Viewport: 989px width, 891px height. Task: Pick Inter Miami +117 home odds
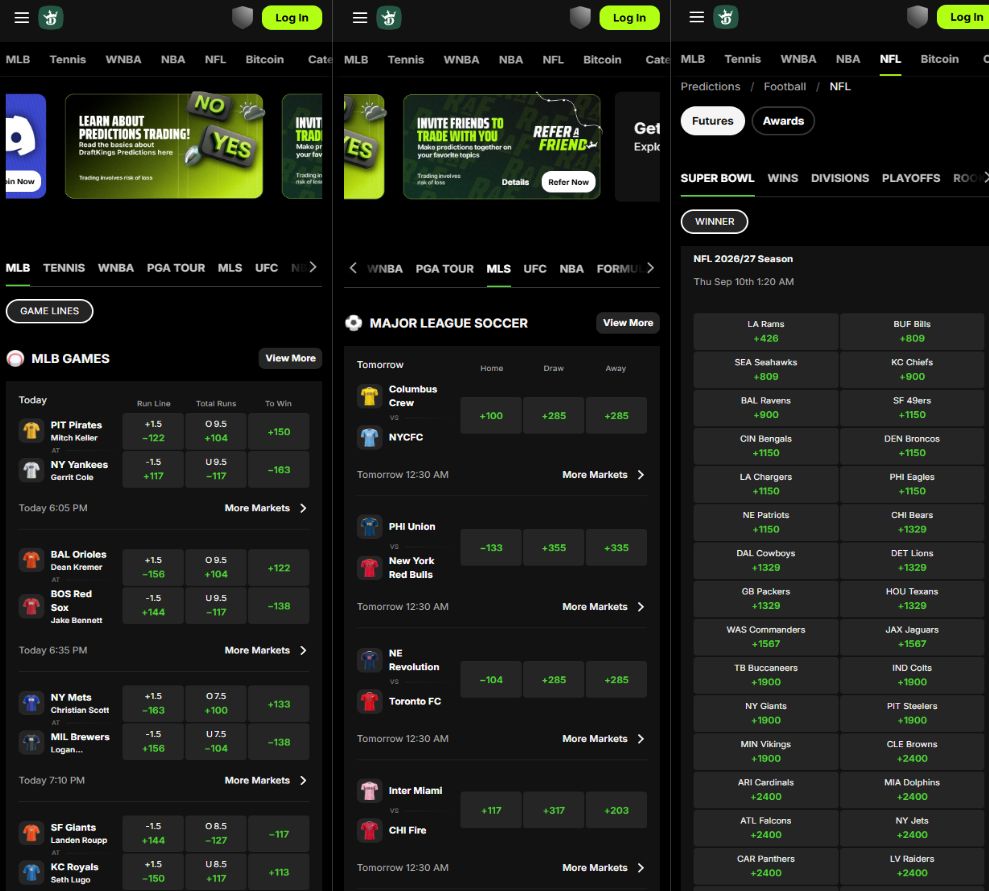[x=491, y=810]
